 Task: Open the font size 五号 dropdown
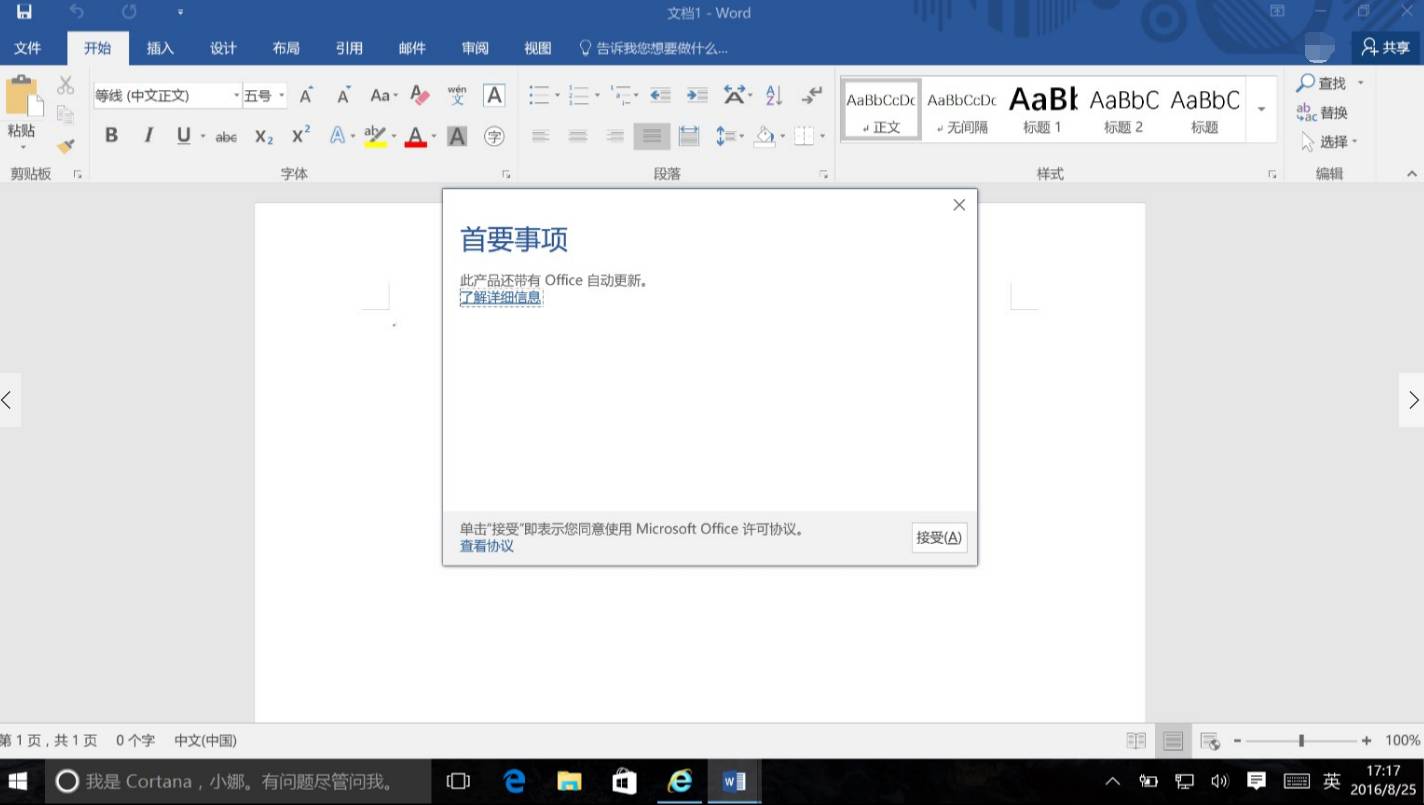pos(282,96)
